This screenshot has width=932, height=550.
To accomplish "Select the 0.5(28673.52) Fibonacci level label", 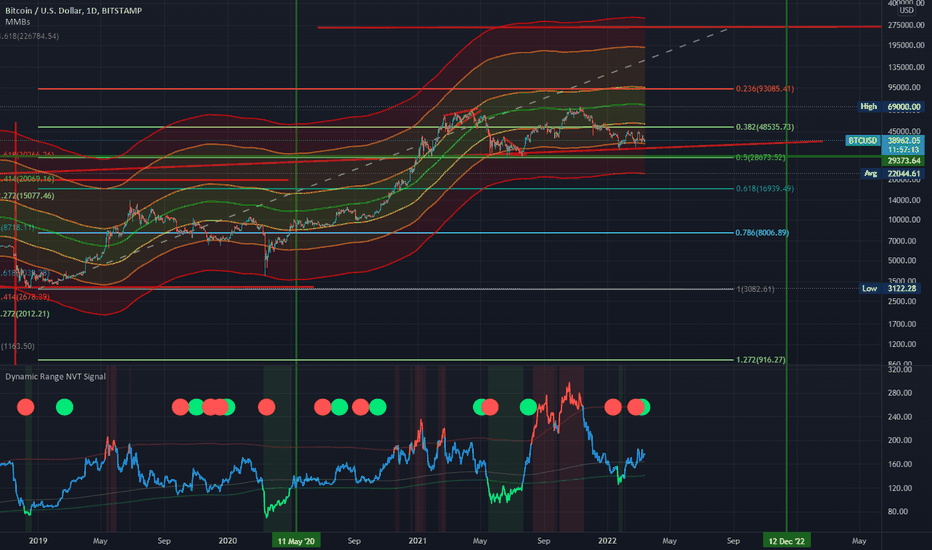I will [760, 158].
